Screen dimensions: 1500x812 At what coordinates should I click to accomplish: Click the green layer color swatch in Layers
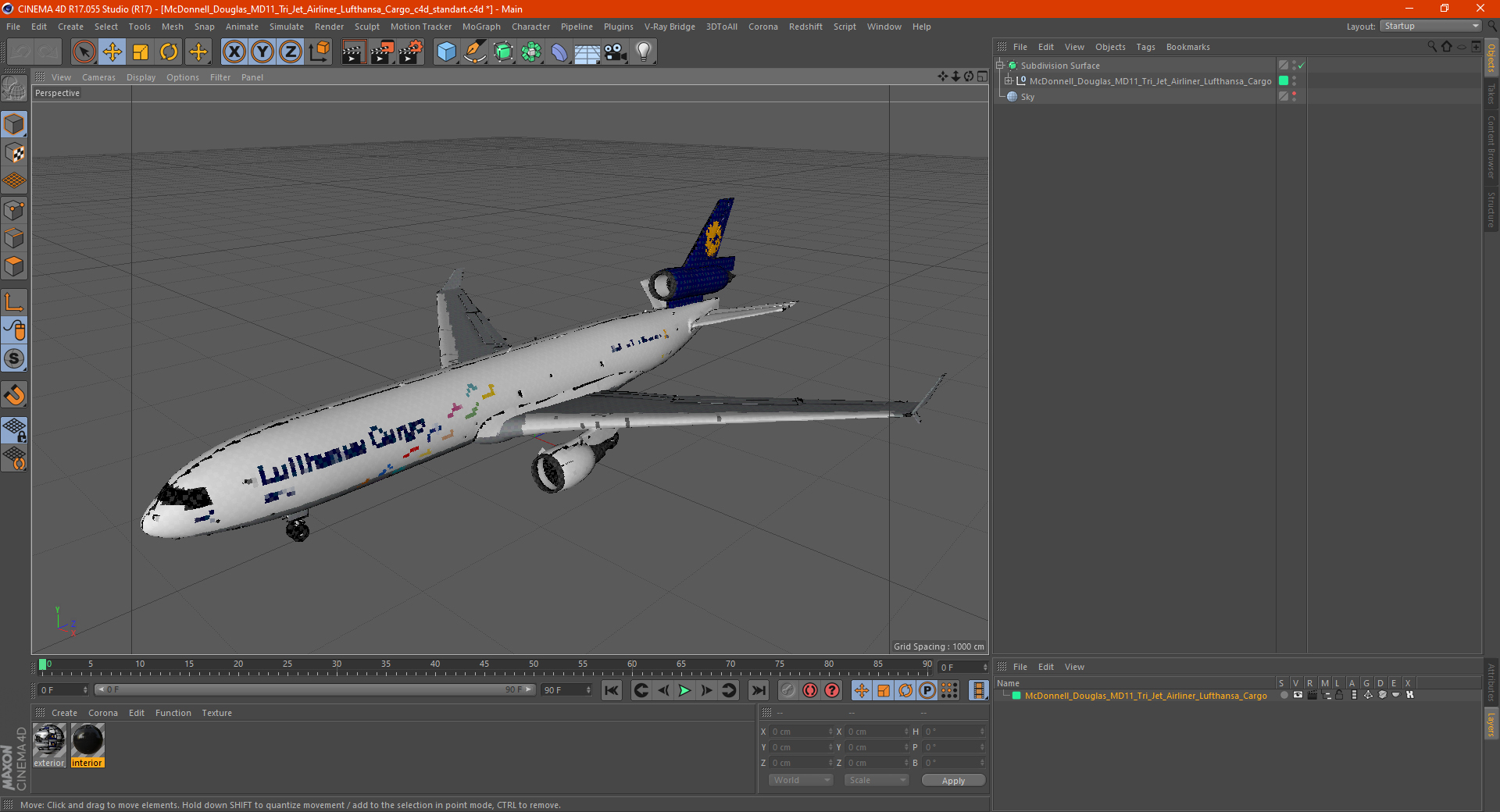(1016, 696)
